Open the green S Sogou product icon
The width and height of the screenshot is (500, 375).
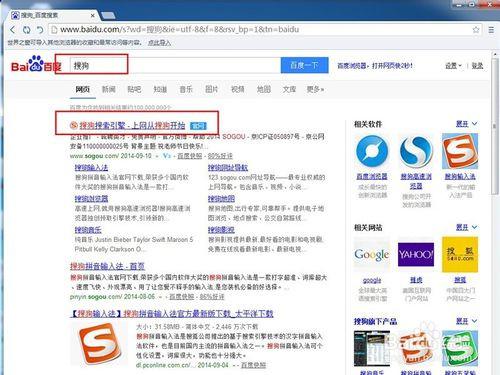click(x=460, y=348)
